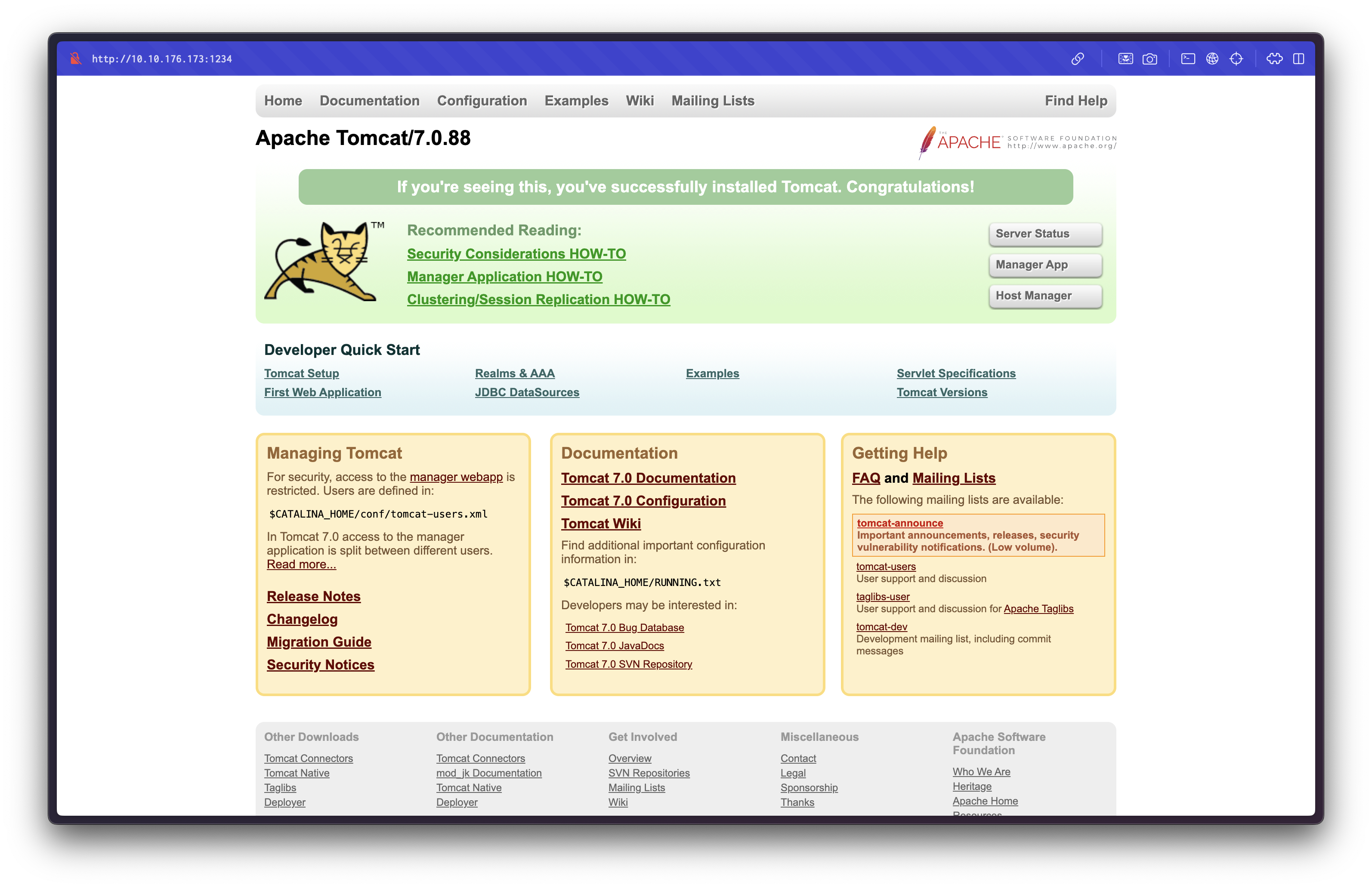Screen dimensions: 1372x888
Task: Open Who We Are footer link
Action: point(981,772)
